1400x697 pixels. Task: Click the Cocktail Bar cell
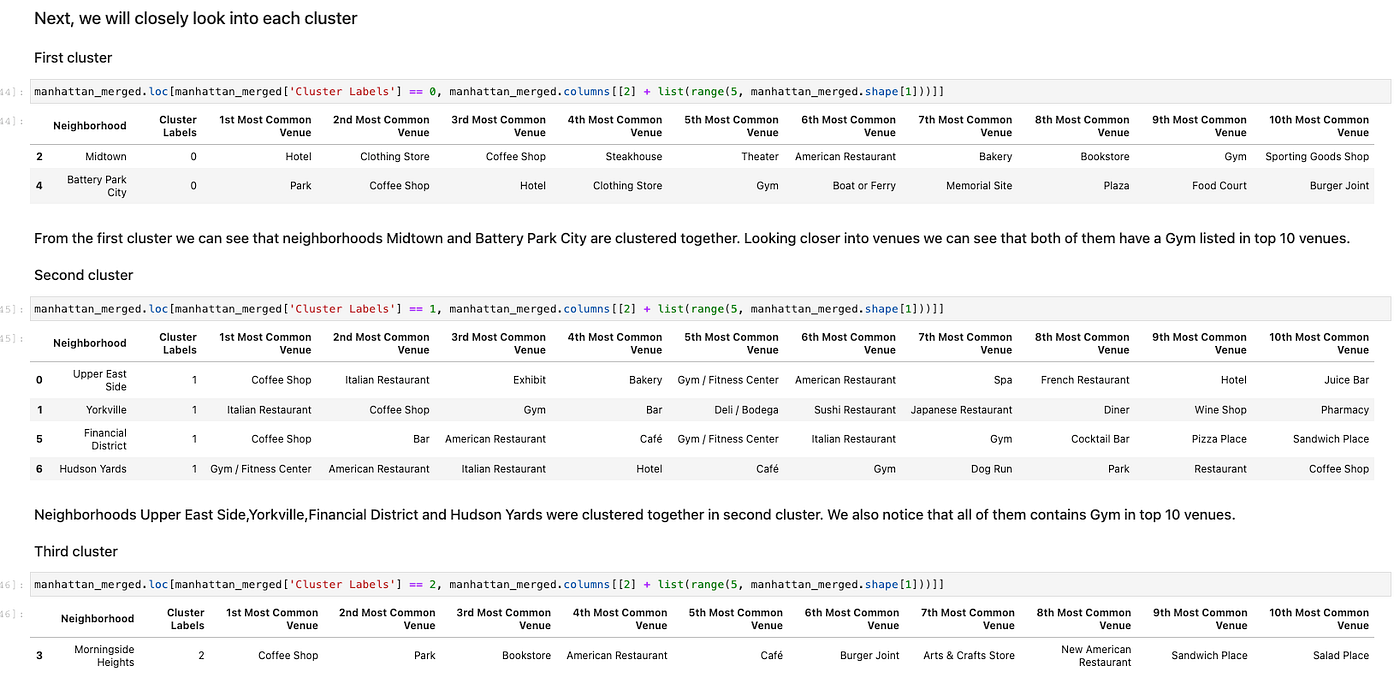(x=1100, y=439)
